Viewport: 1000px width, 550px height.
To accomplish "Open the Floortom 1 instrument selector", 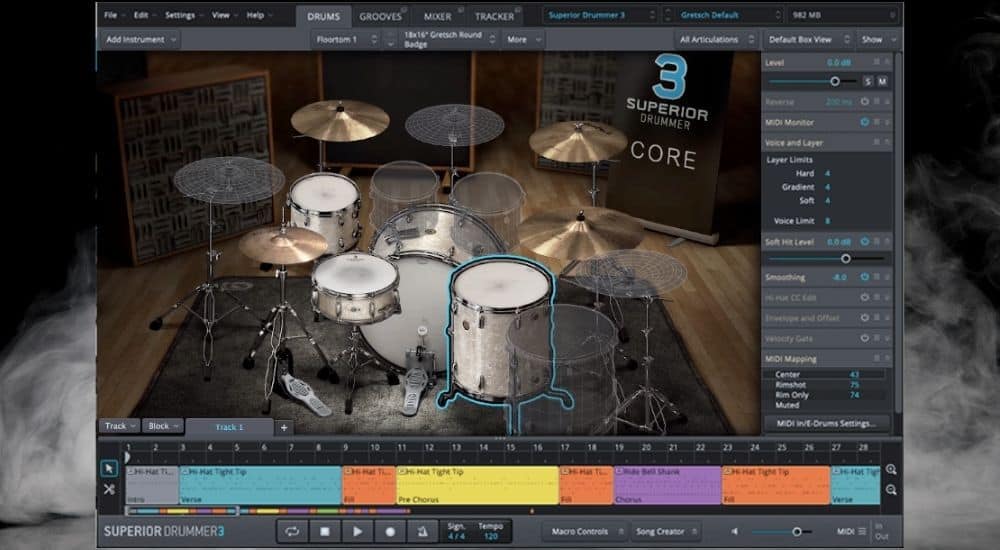I will click(x=345, y=40).
